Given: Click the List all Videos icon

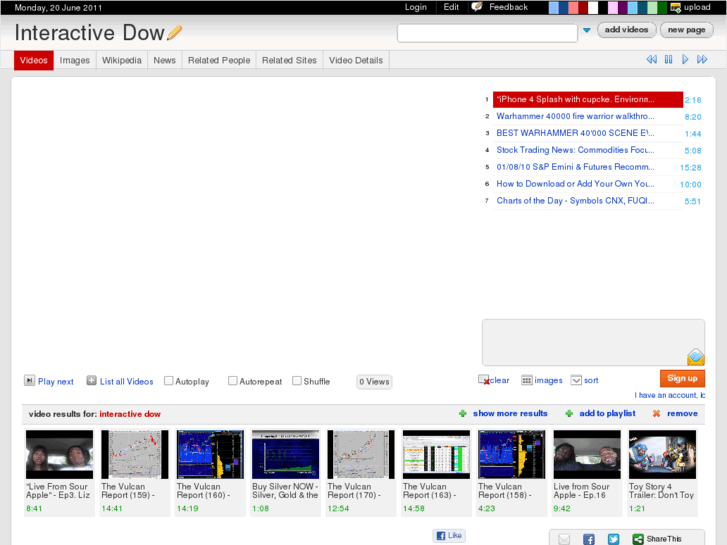Looking at the screenshot, I should (x=91, y=381).
